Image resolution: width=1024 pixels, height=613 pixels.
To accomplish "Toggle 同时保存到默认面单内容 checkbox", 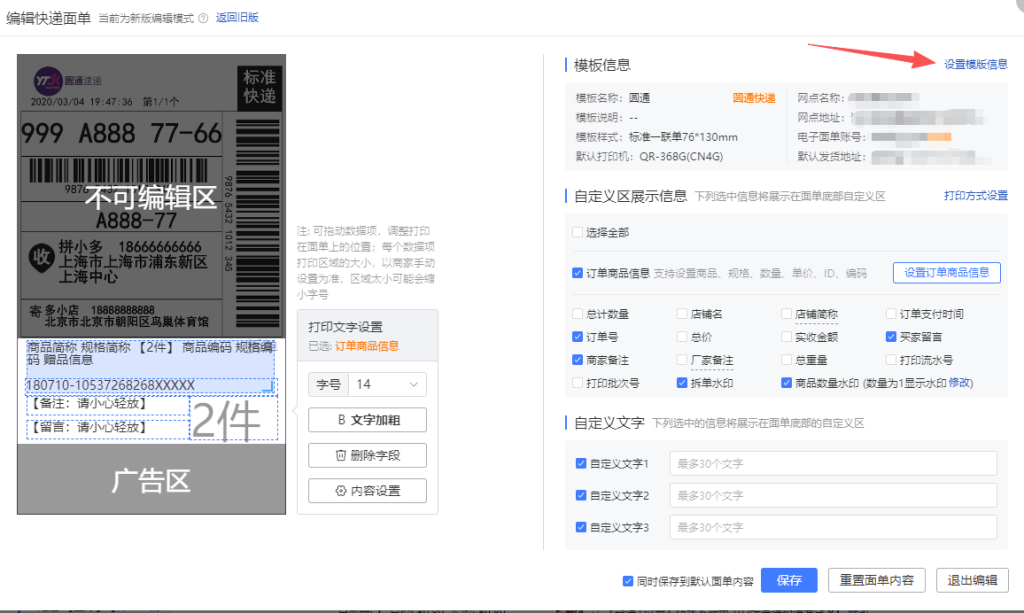I will tap(628, 581).
